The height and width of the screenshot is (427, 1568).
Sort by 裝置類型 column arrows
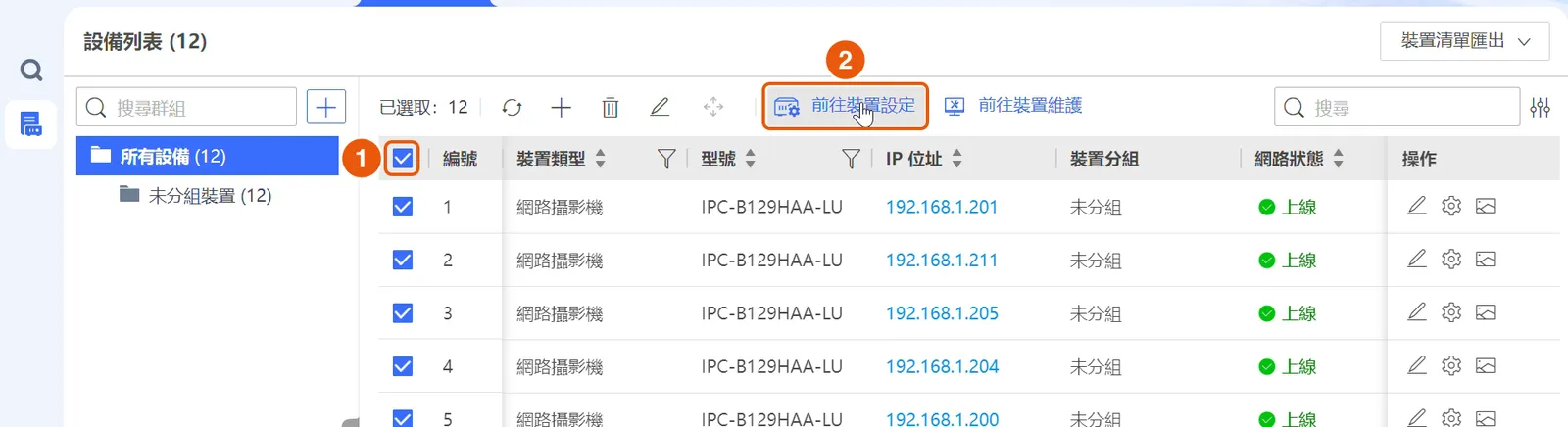601,159
